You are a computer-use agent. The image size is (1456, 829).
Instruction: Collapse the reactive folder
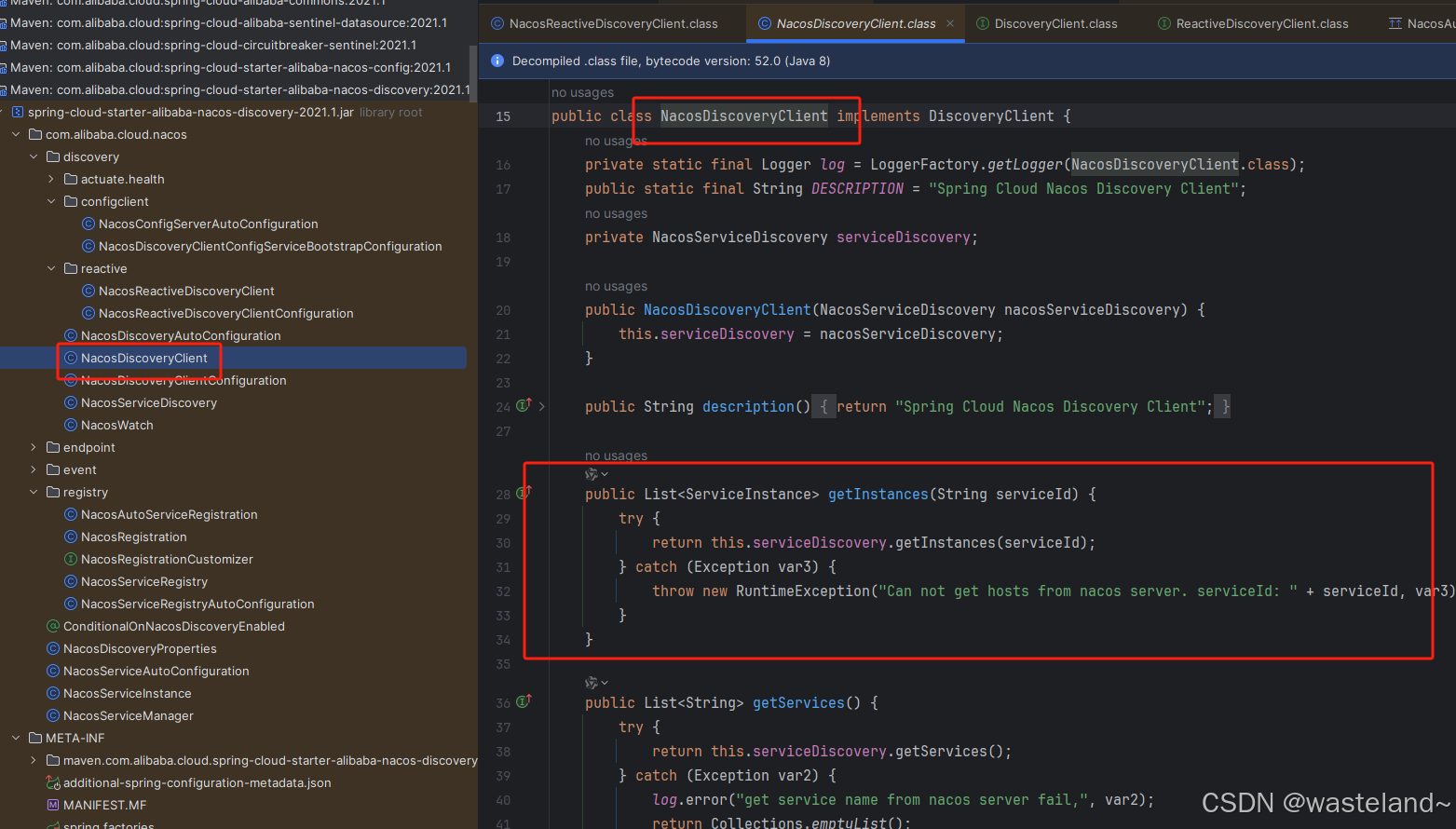coord(51,268)
